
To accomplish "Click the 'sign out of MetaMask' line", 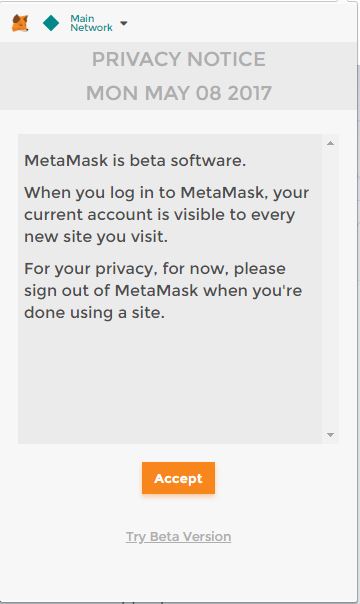I will [x=163, y=290].
